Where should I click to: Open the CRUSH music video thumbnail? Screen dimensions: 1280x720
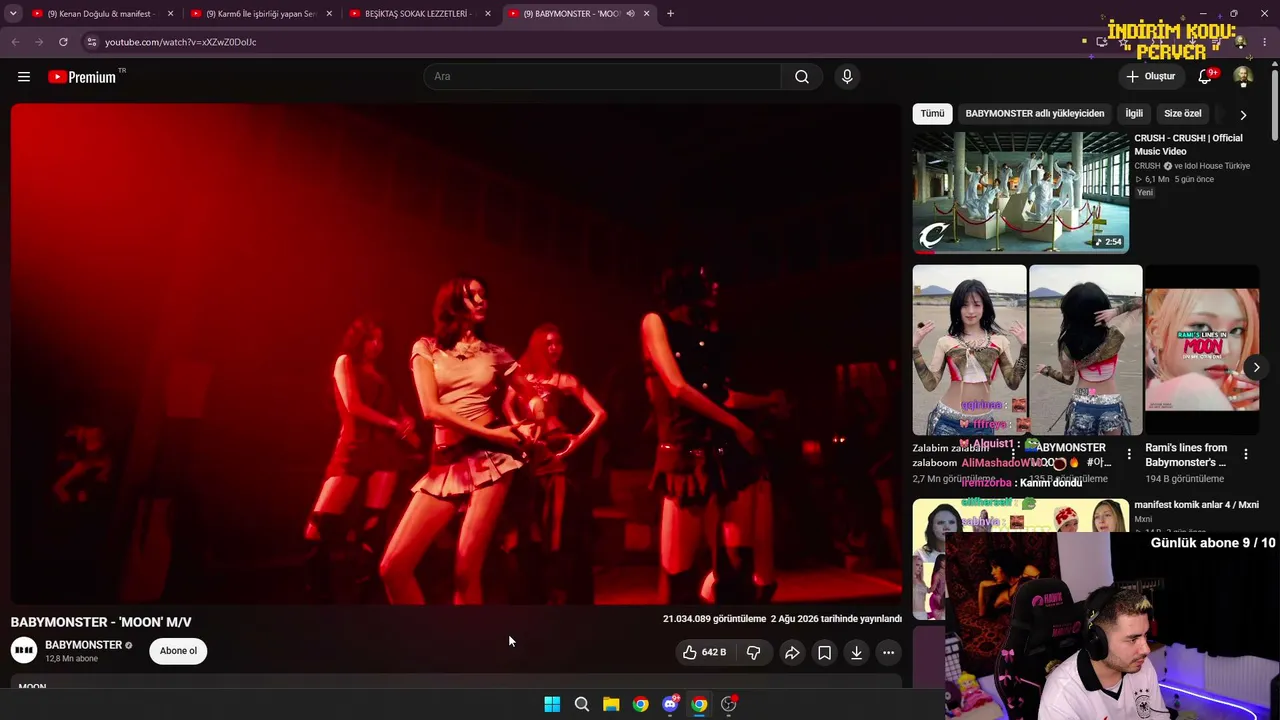pyautogui.click(x=1021, y=193)
